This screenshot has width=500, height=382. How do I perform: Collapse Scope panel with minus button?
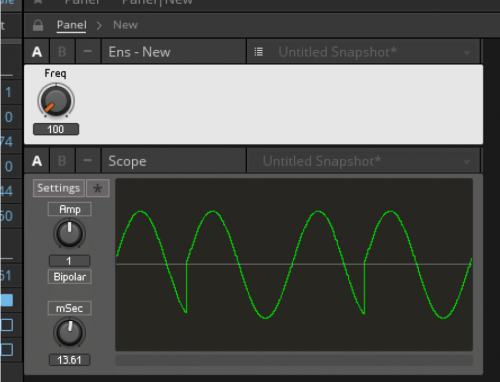88,161
